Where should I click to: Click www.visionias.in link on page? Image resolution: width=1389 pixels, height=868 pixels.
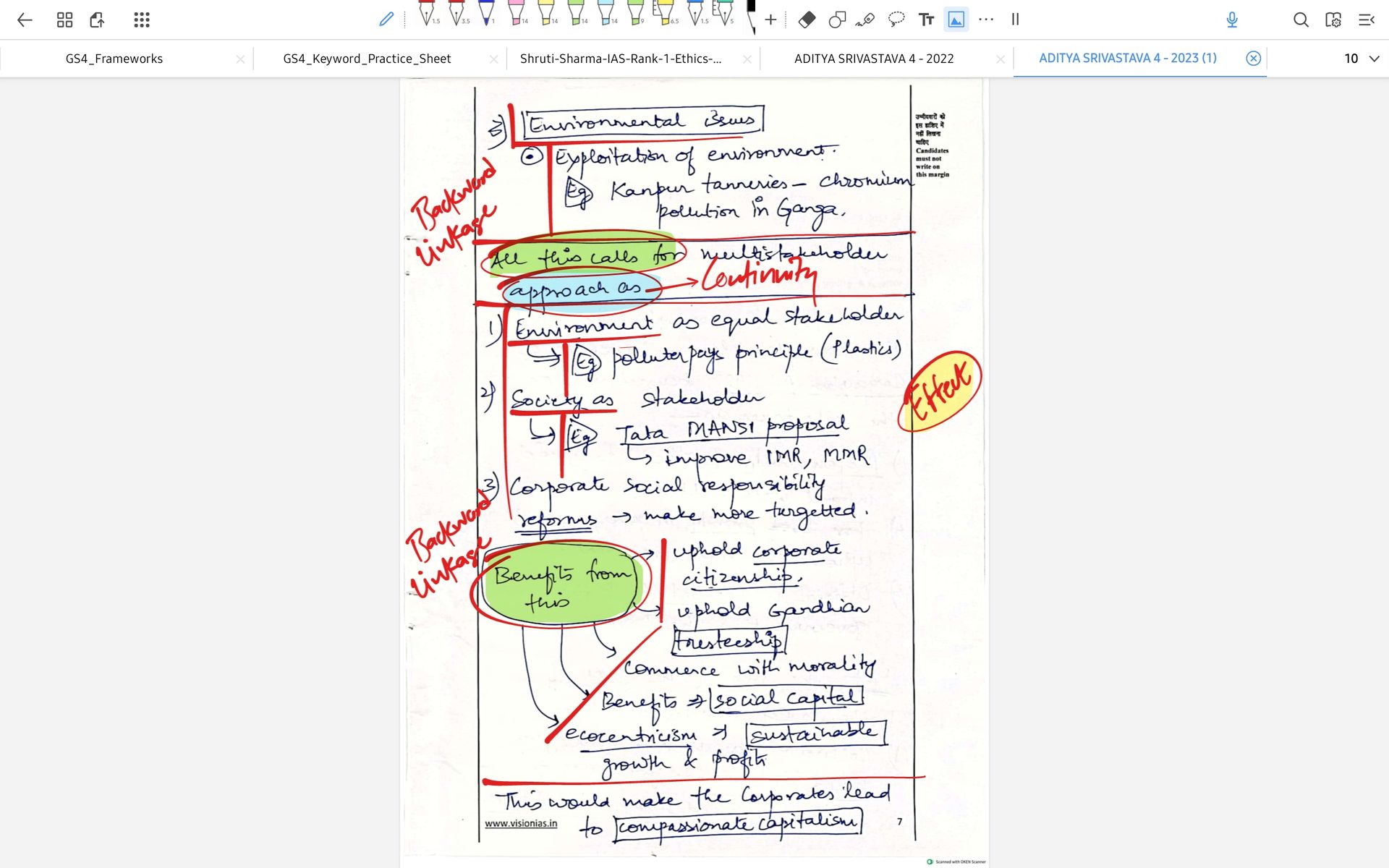click(x=521, y=823)
